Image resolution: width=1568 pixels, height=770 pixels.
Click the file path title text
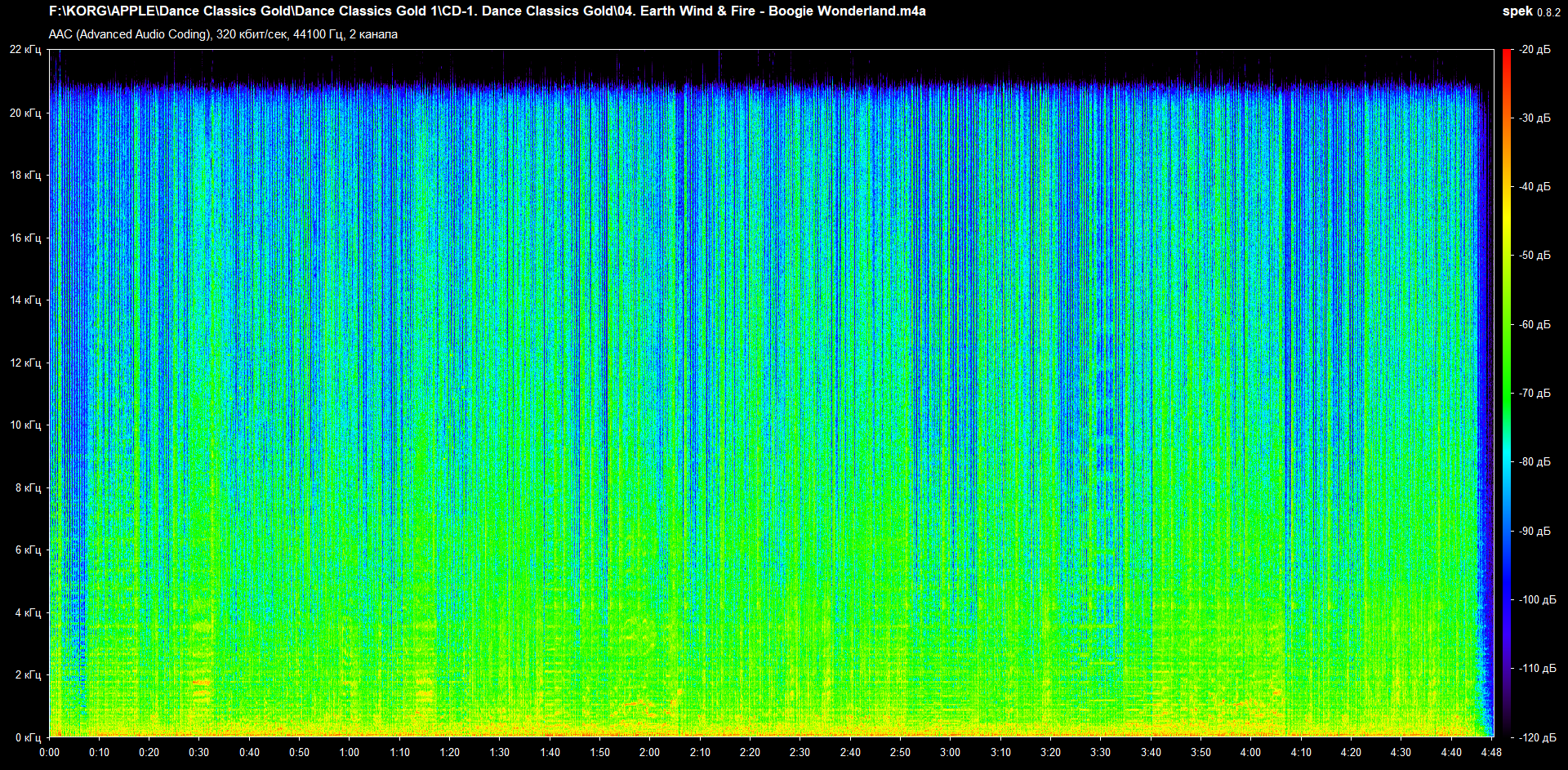(x=487, y=11)
